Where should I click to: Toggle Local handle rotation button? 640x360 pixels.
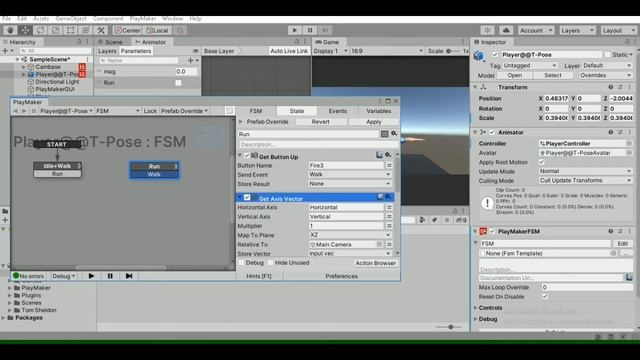158,31
